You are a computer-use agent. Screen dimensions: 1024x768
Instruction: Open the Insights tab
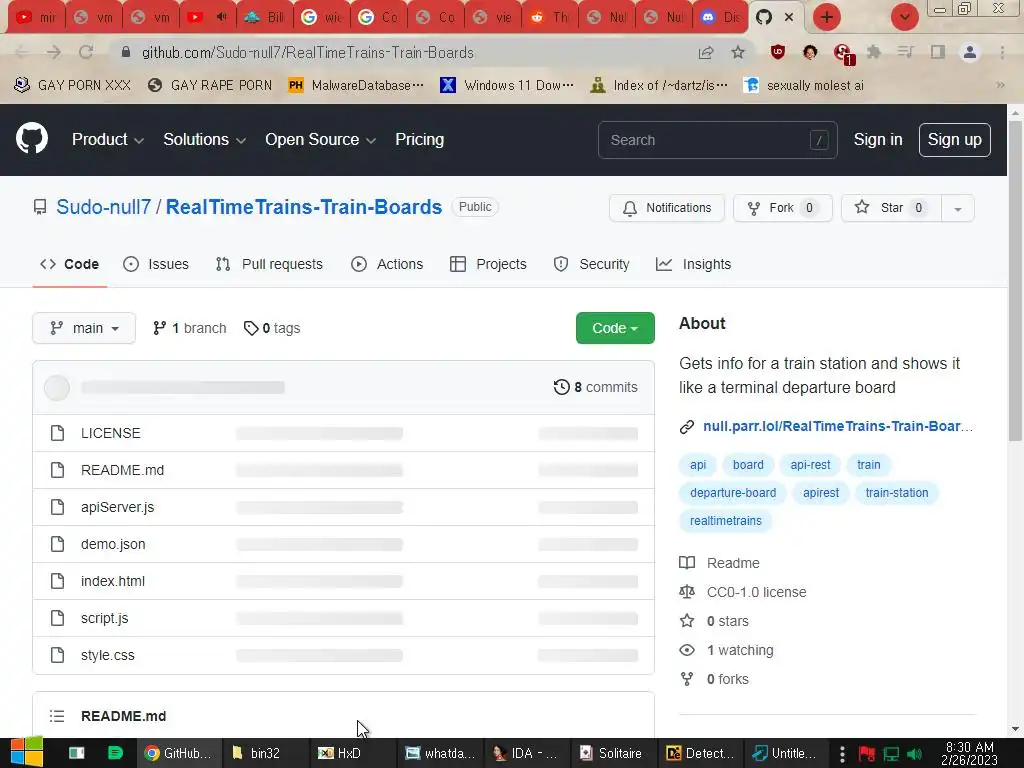tap(694, 264)
